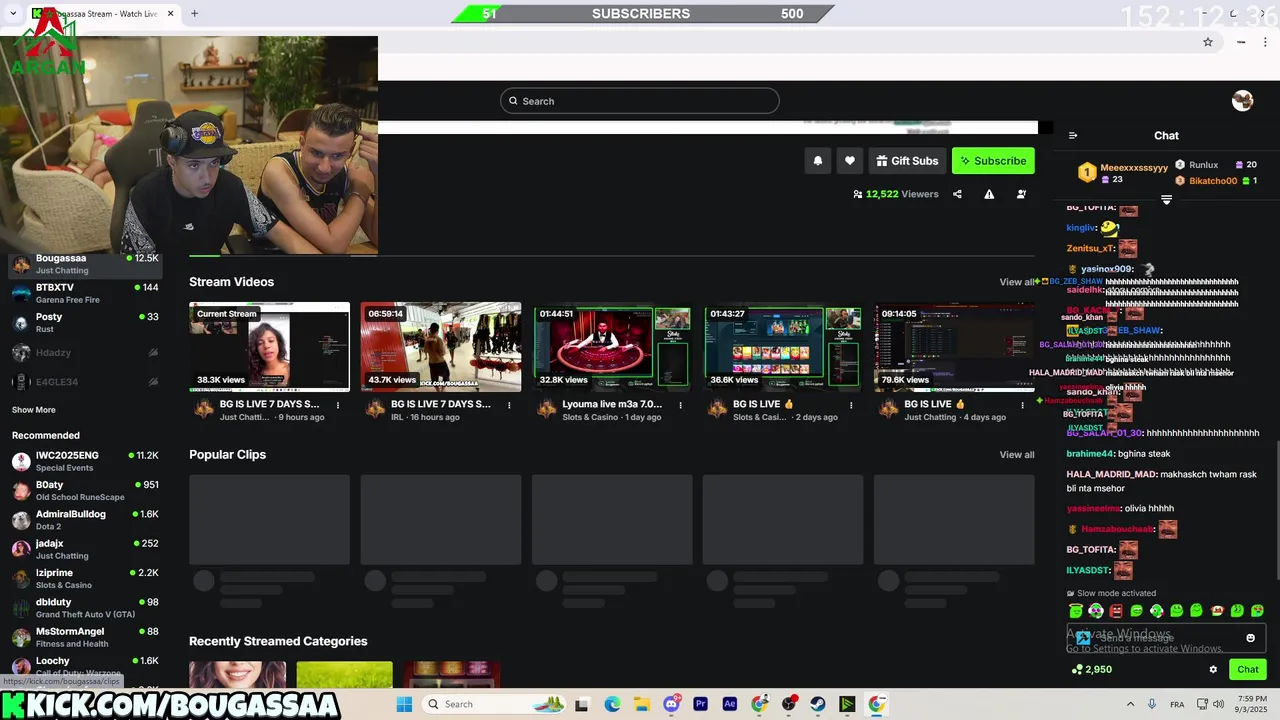Select Posty channel in sidebar
Screen dimensions: 1280x720
(x=85, y=322)
